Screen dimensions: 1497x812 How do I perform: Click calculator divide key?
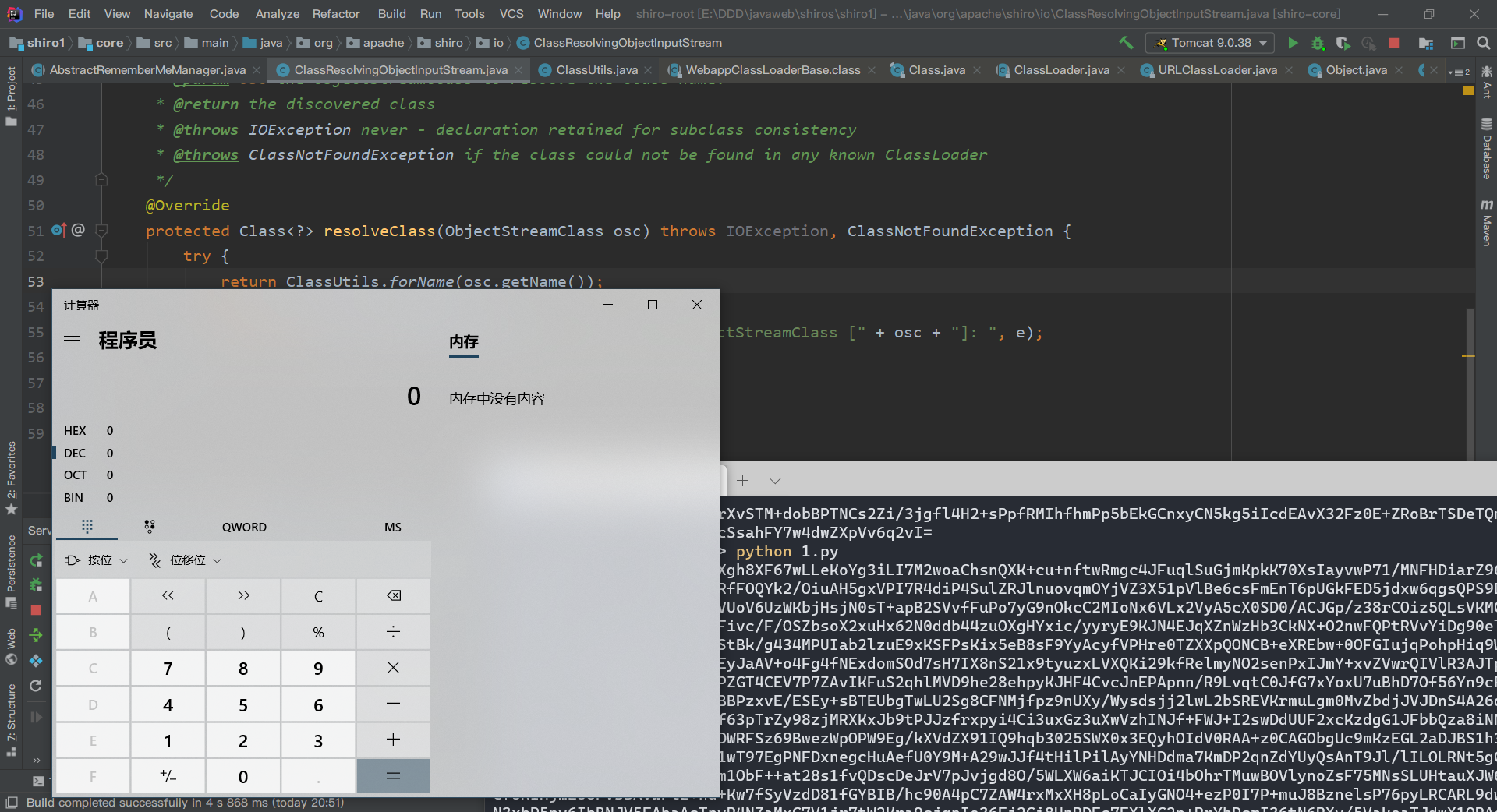(394, 632)
